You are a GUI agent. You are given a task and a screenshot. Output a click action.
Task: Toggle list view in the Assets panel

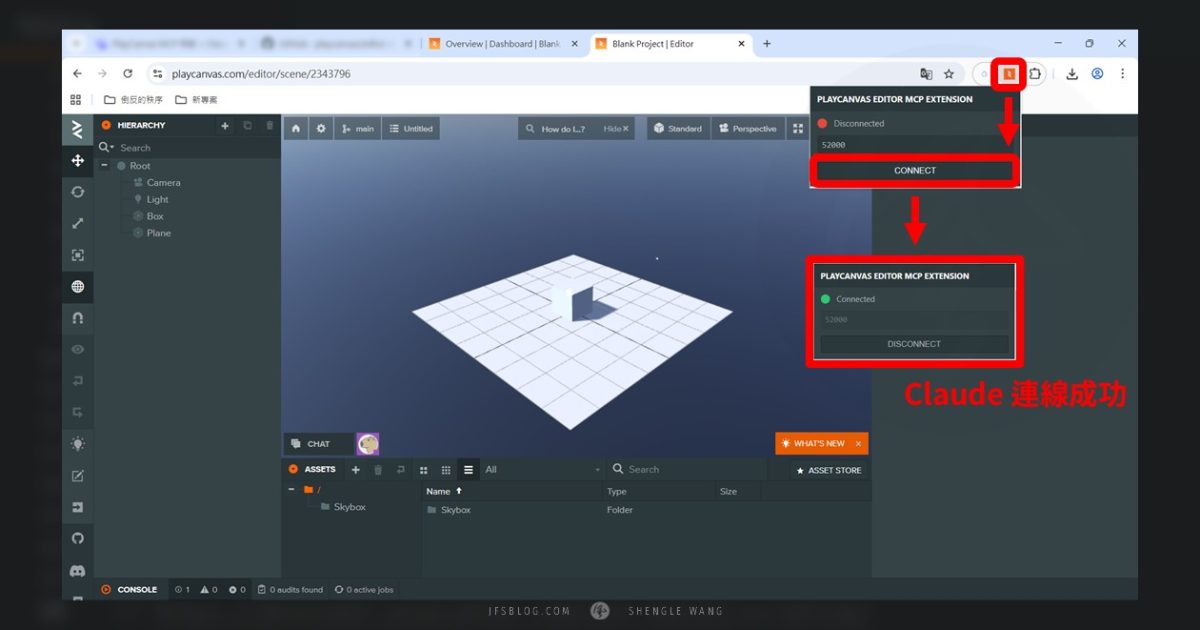click(x=468, y=469)
